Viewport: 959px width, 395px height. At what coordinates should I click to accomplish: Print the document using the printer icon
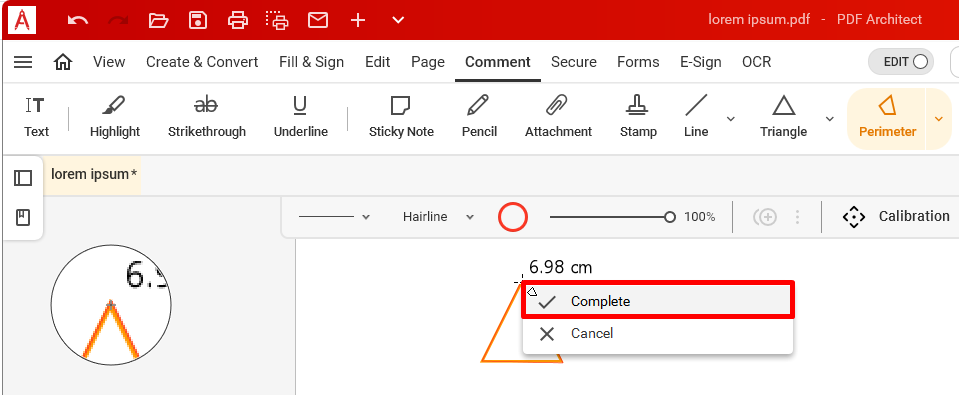click(x=237, y=20)
